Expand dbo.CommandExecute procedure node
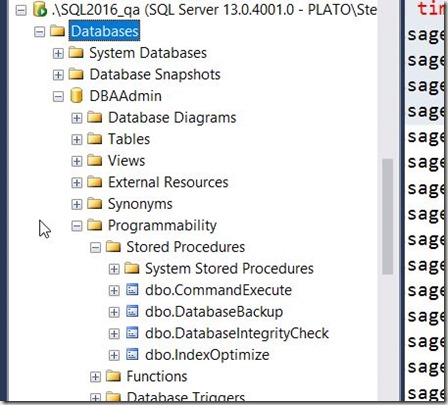Screen dimensions: 448x405 click(x=114, y=291)
